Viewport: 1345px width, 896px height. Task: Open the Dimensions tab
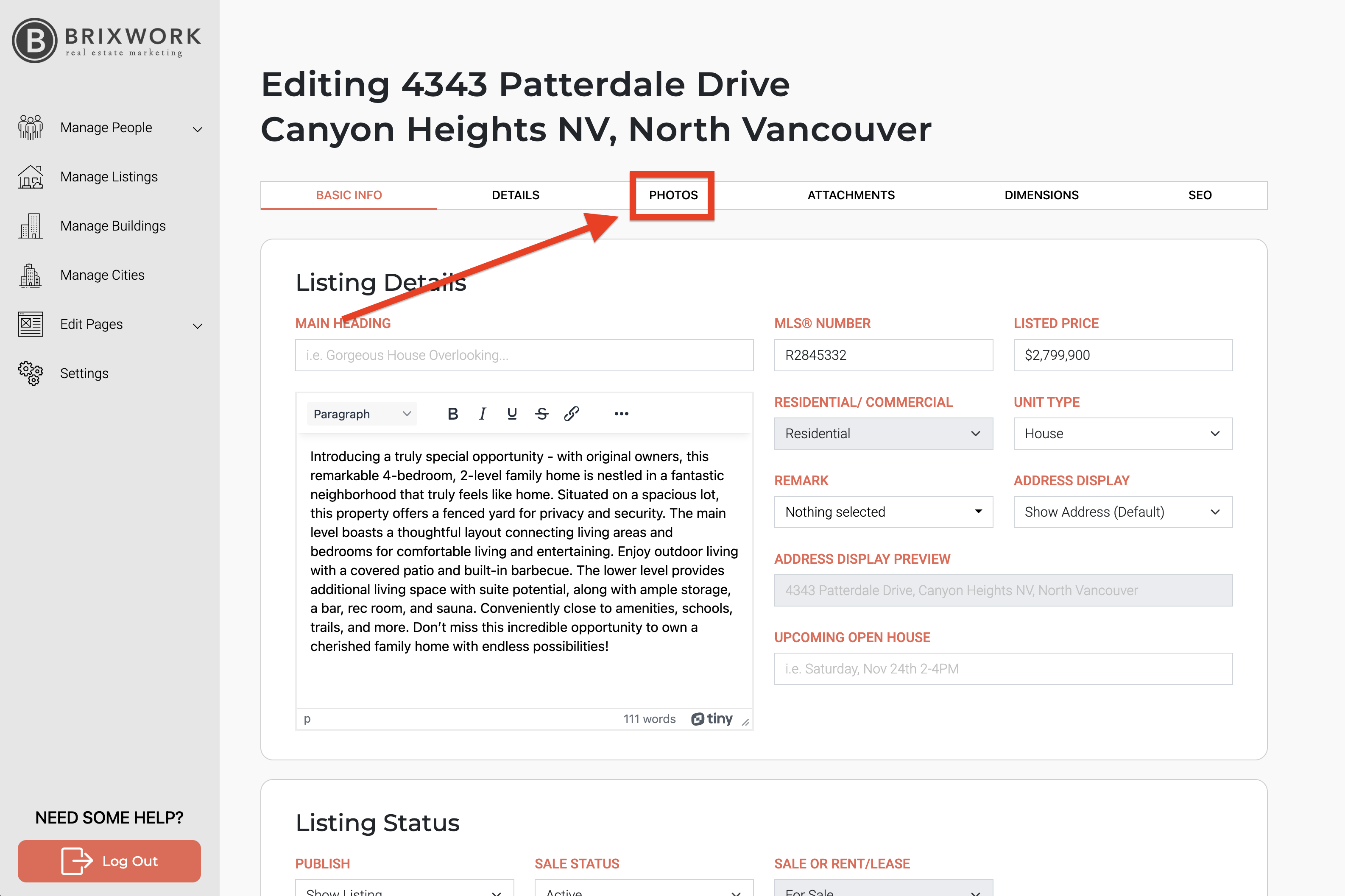coord(1041,195)
